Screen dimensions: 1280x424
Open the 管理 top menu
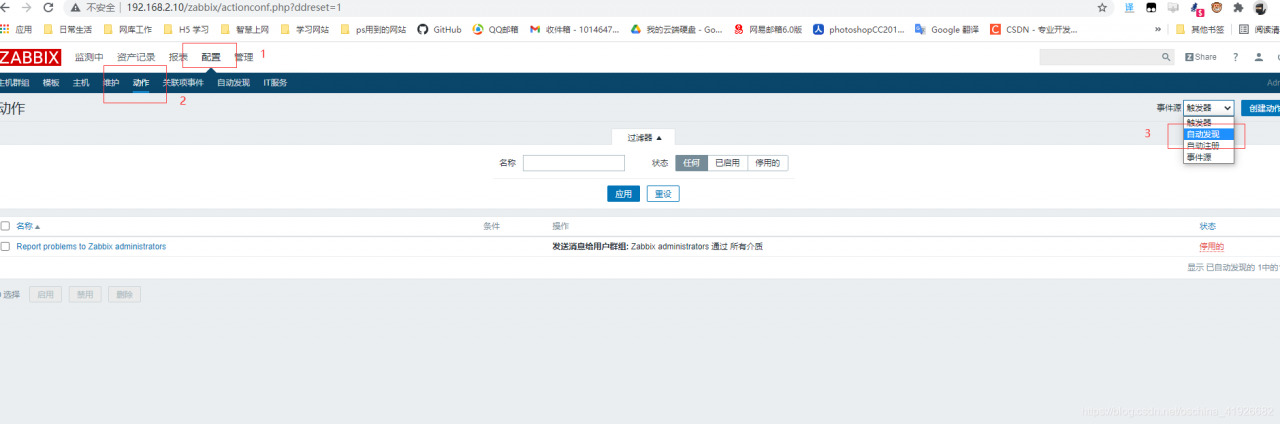pyautogui.click(x=244, y=57)
